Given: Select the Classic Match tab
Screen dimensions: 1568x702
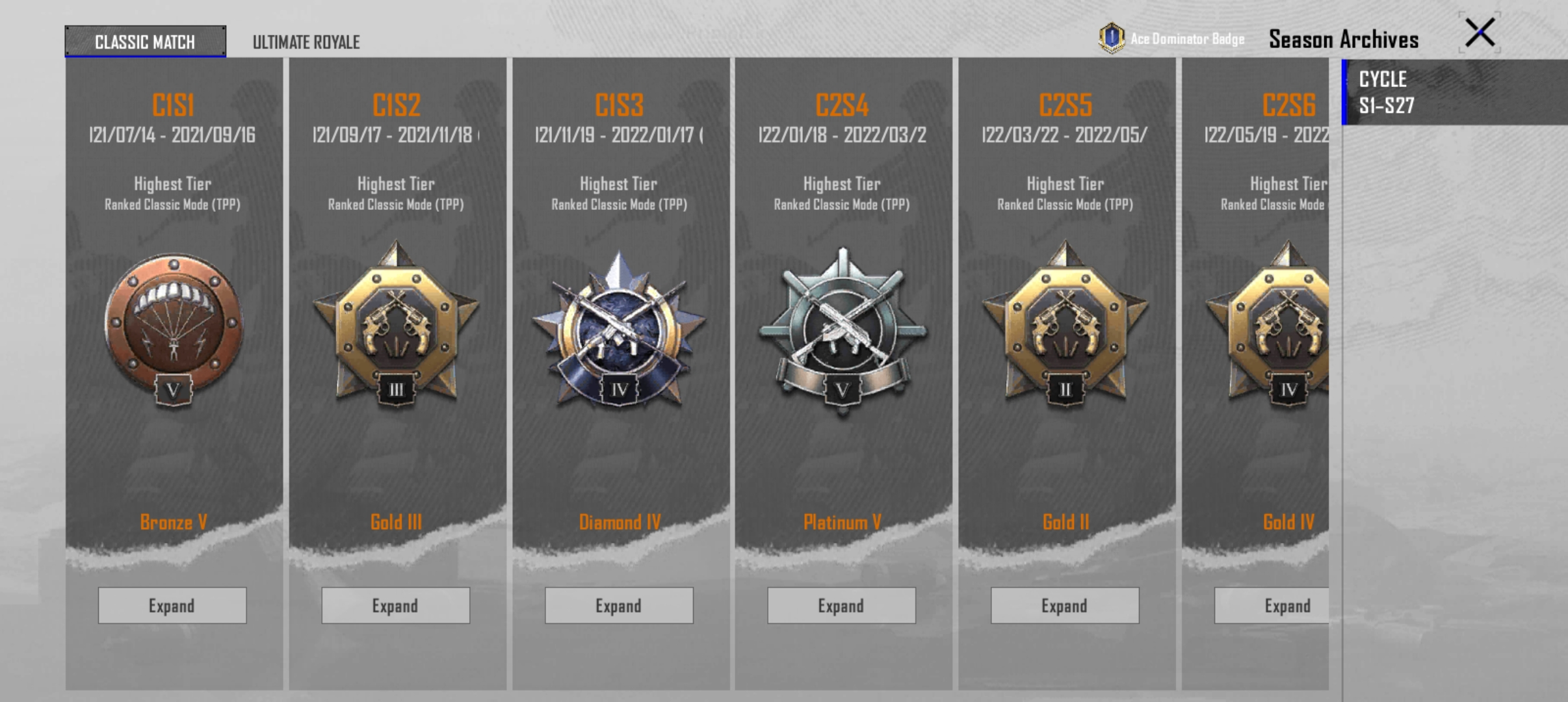Looking at the screenshot, I should pos(146,42).
